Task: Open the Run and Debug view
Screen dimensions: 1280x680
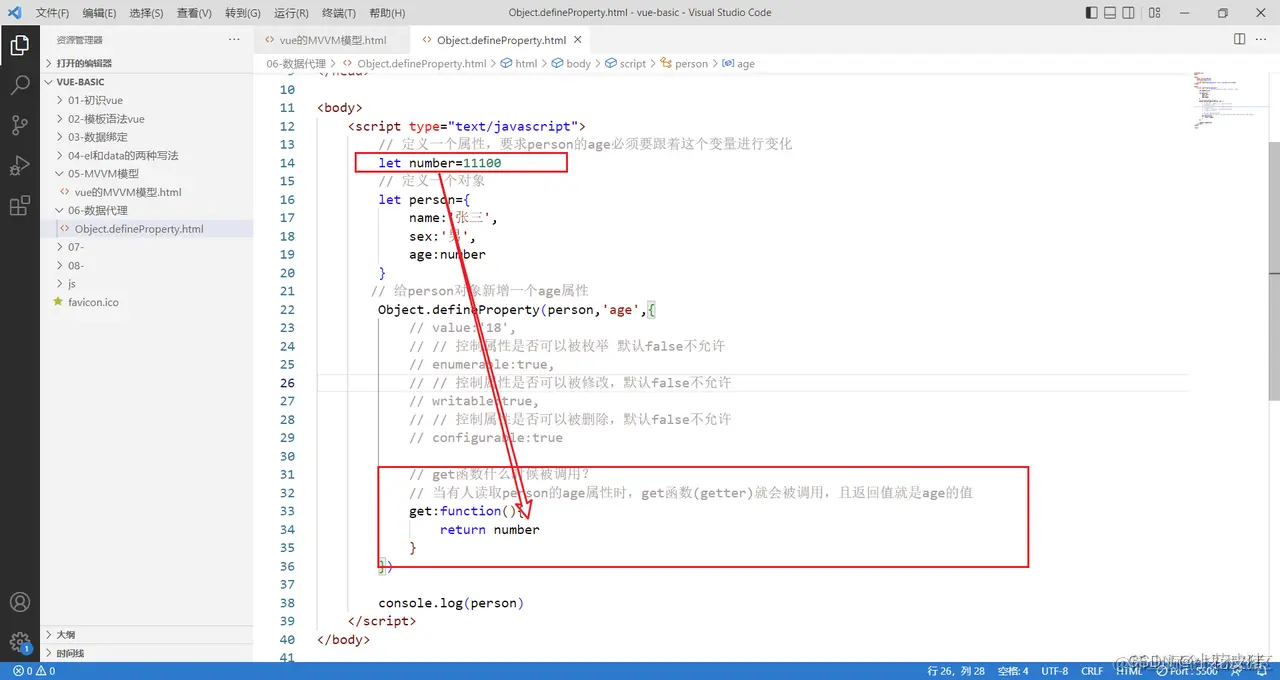Action: [x=19, y=165]
